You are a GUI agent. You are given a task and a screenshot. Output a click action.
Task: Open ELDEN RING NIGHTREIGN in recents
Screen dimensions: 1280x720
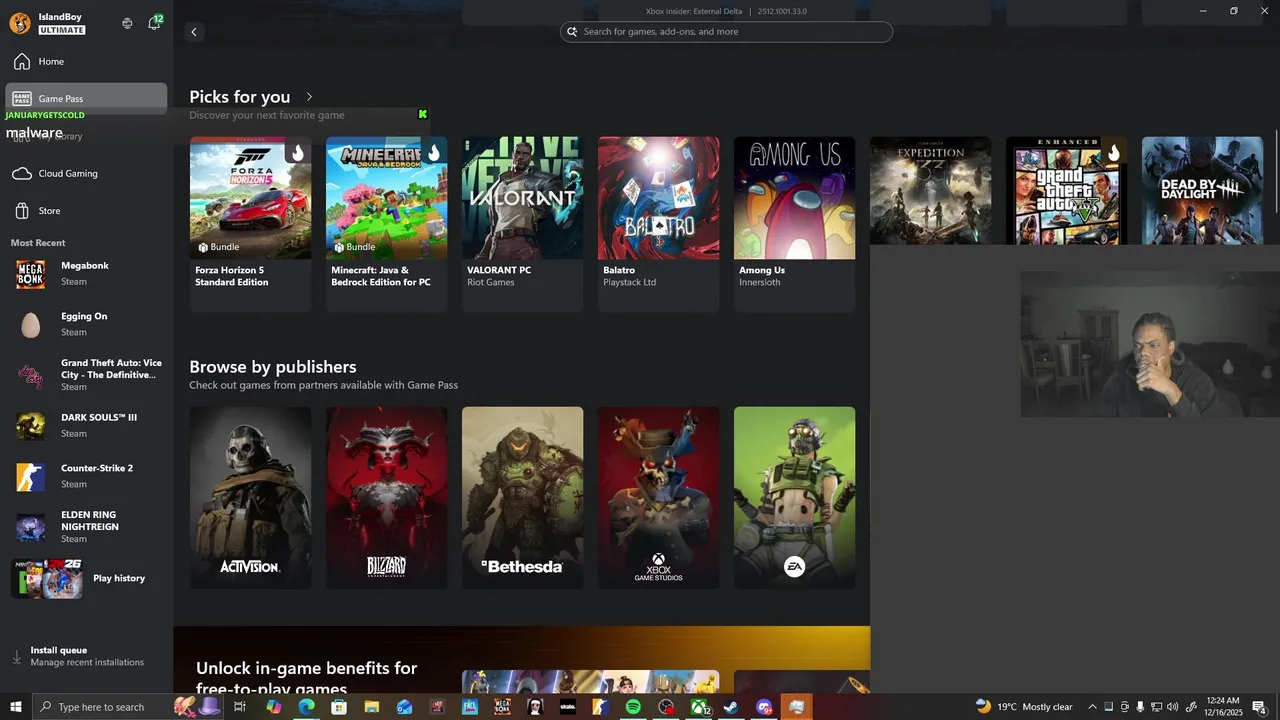(x=86, y=527)
